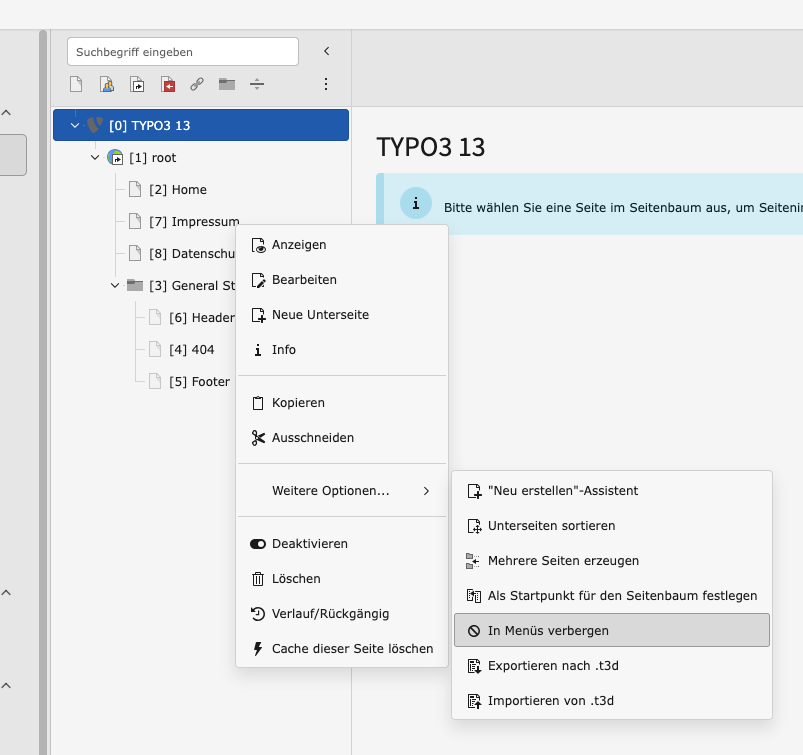Open the three-dot page tree options menu
The width and height of the screenshot is (803, 755).
point(325,84)
